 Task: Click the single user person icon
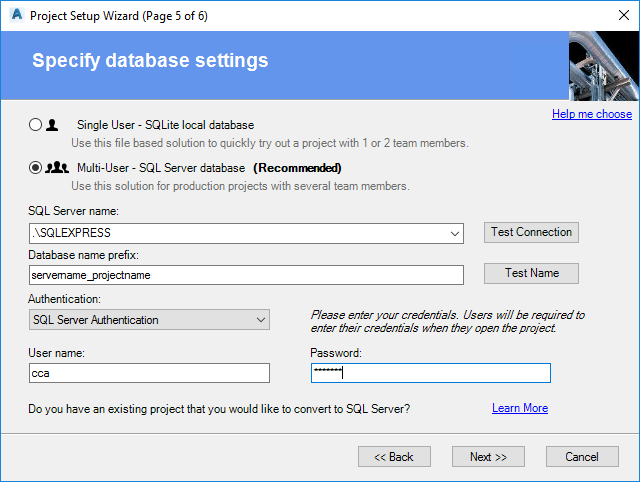[53, 125]
